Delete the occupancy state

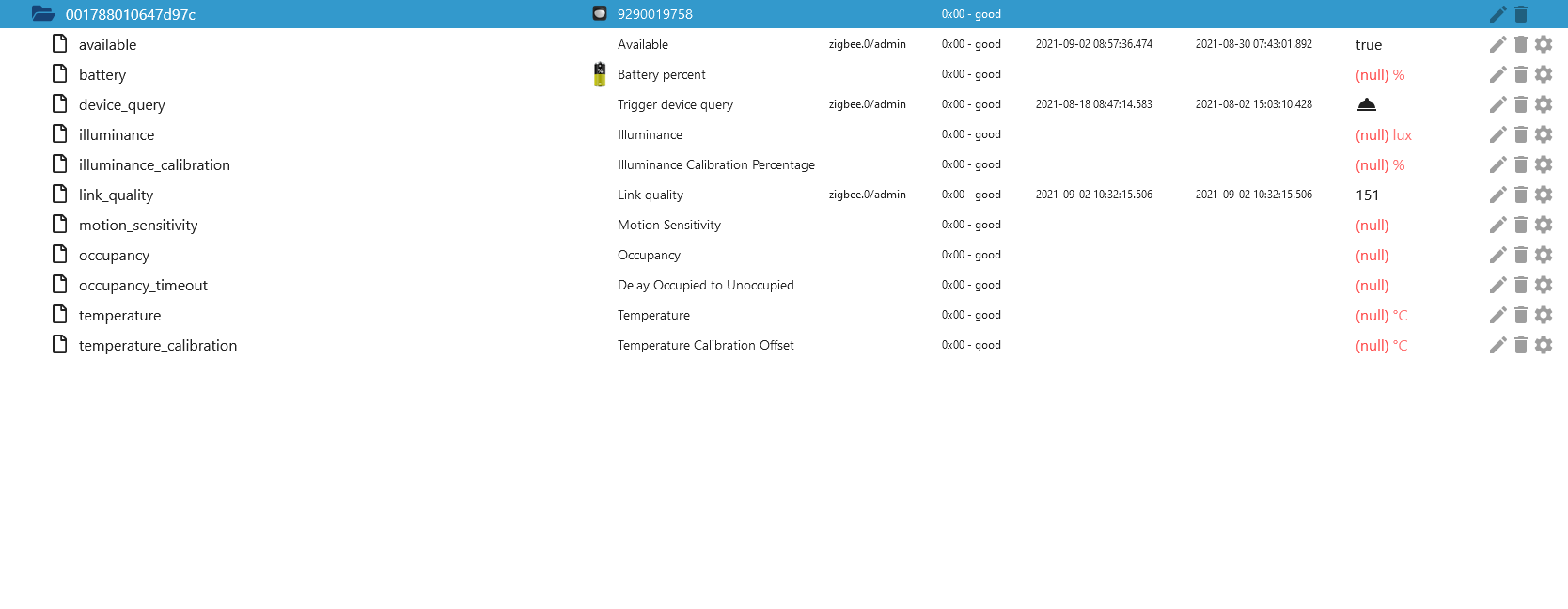(1521, 255)
